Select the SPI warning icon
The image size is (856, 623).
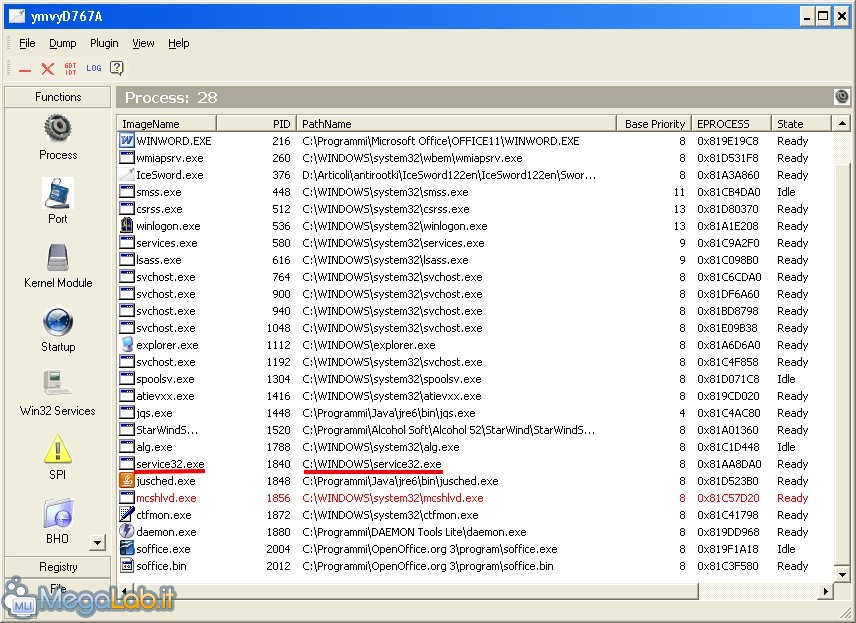click(x=58, y=449)
